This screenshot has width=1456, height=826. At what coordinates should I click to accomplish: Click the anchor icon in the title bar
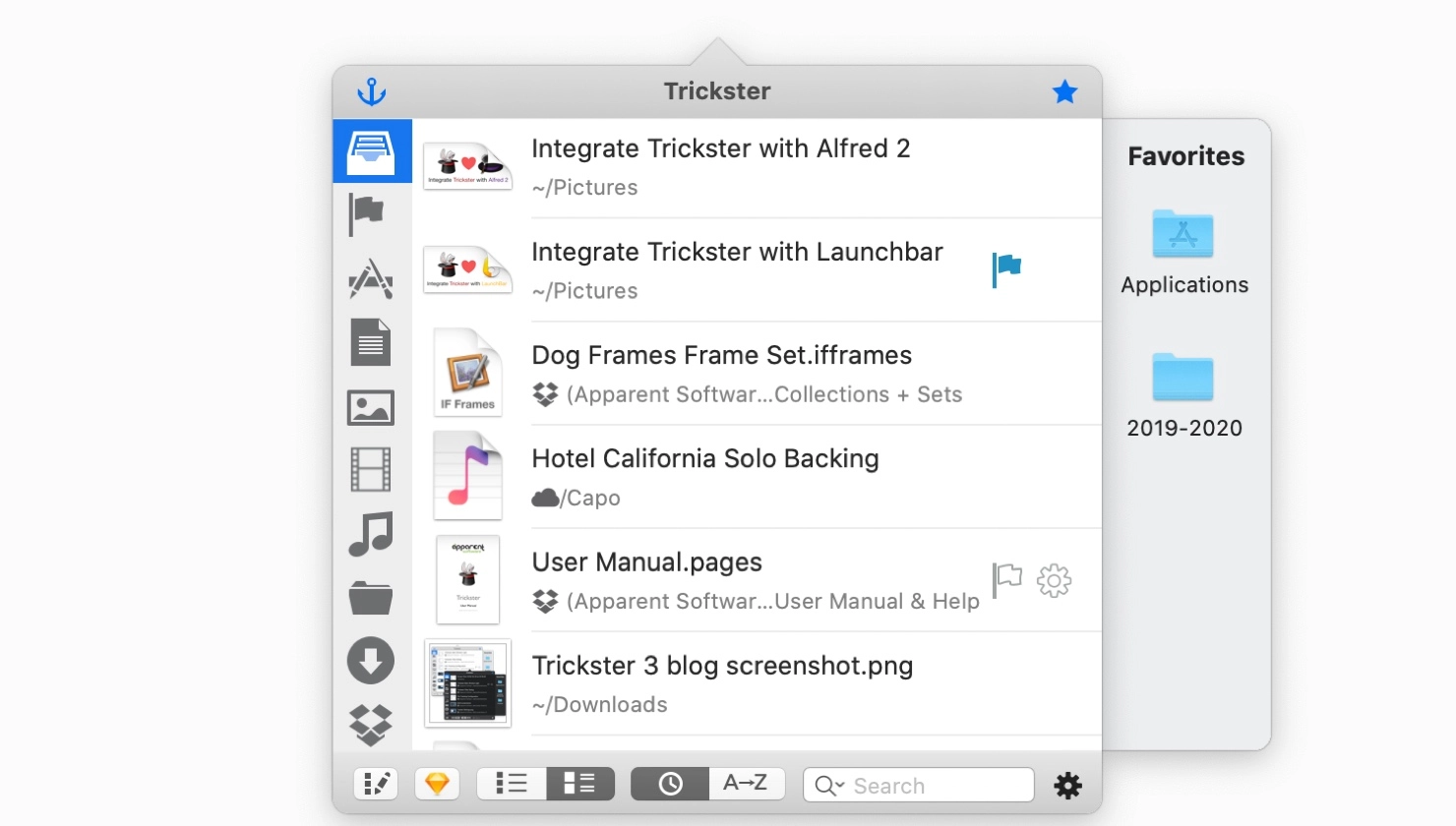(371, 91)
